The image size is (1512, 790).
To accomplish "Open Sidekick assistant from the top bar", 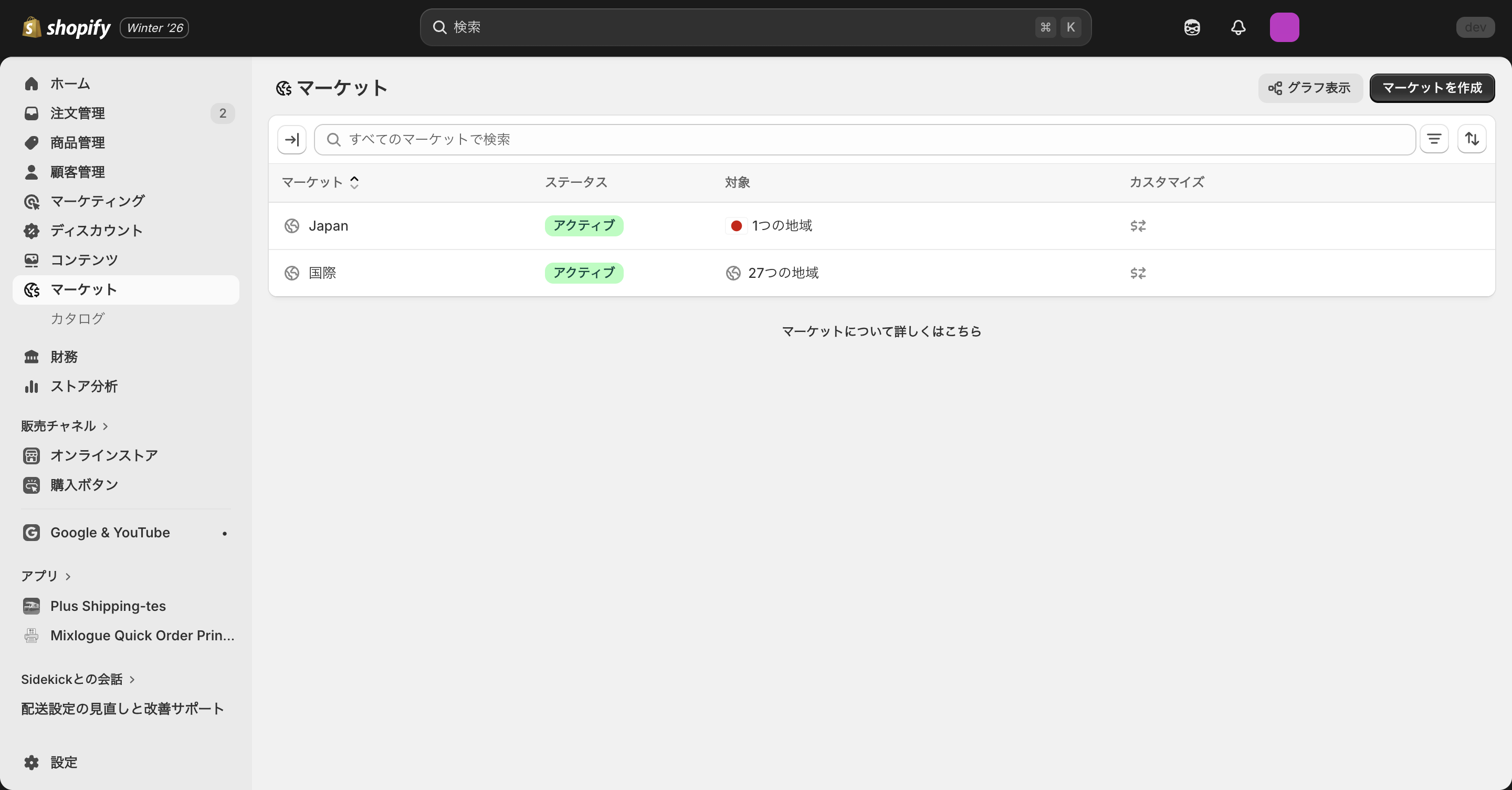I will pyautogui.click(x=1192, y=27).
